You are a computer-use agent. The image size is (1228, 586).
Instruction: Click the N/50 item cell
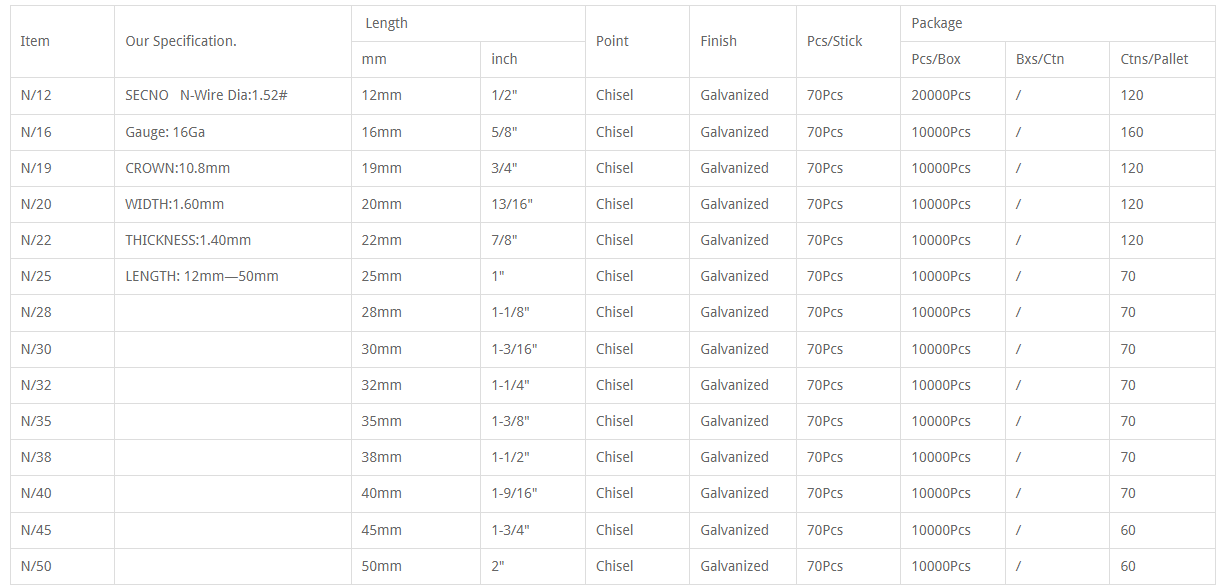pyautogui.click(x=62, y=566)
